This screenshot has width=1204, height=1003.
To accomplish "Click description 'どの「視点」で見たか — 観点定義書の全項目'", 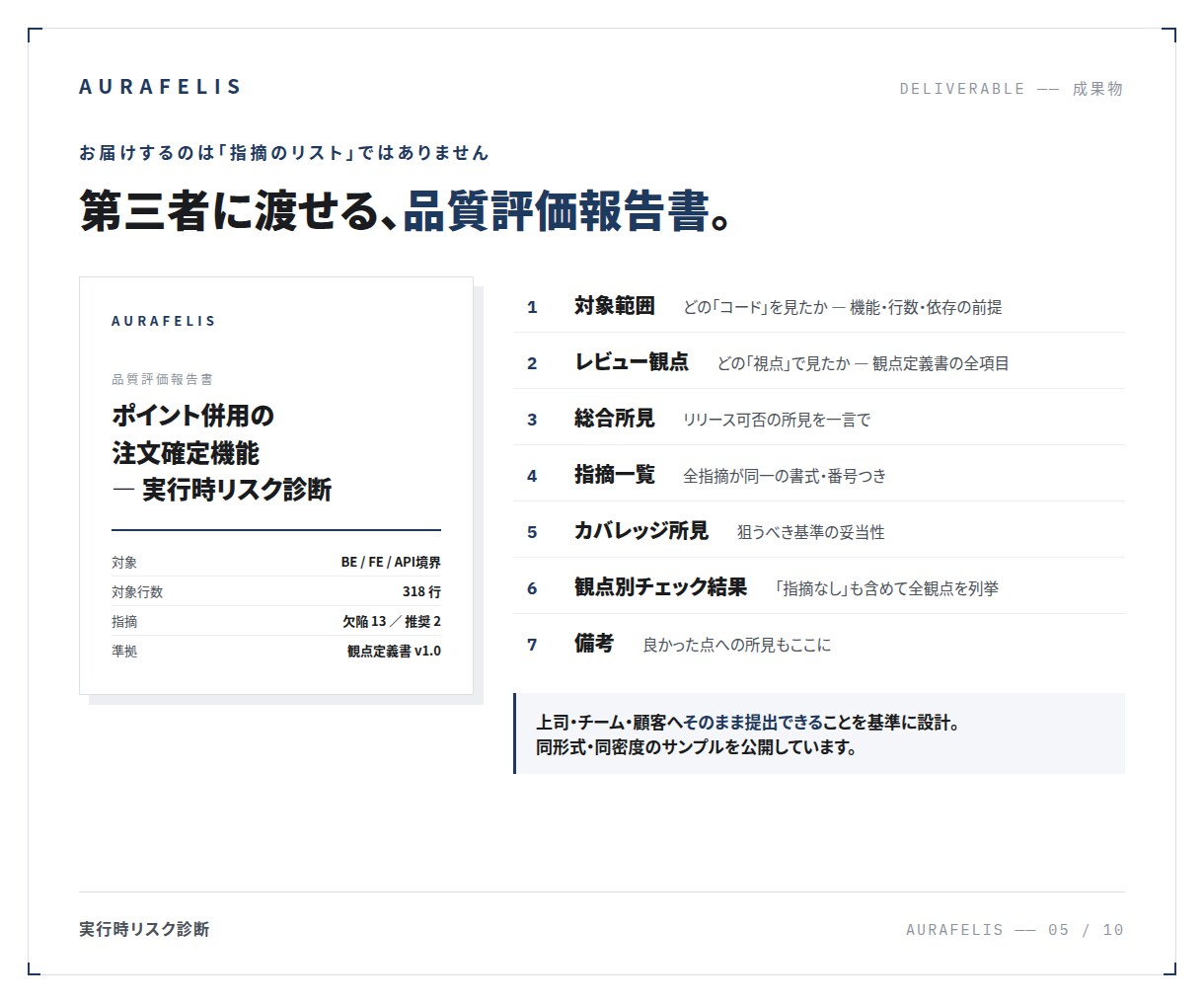I will point(864,364).
